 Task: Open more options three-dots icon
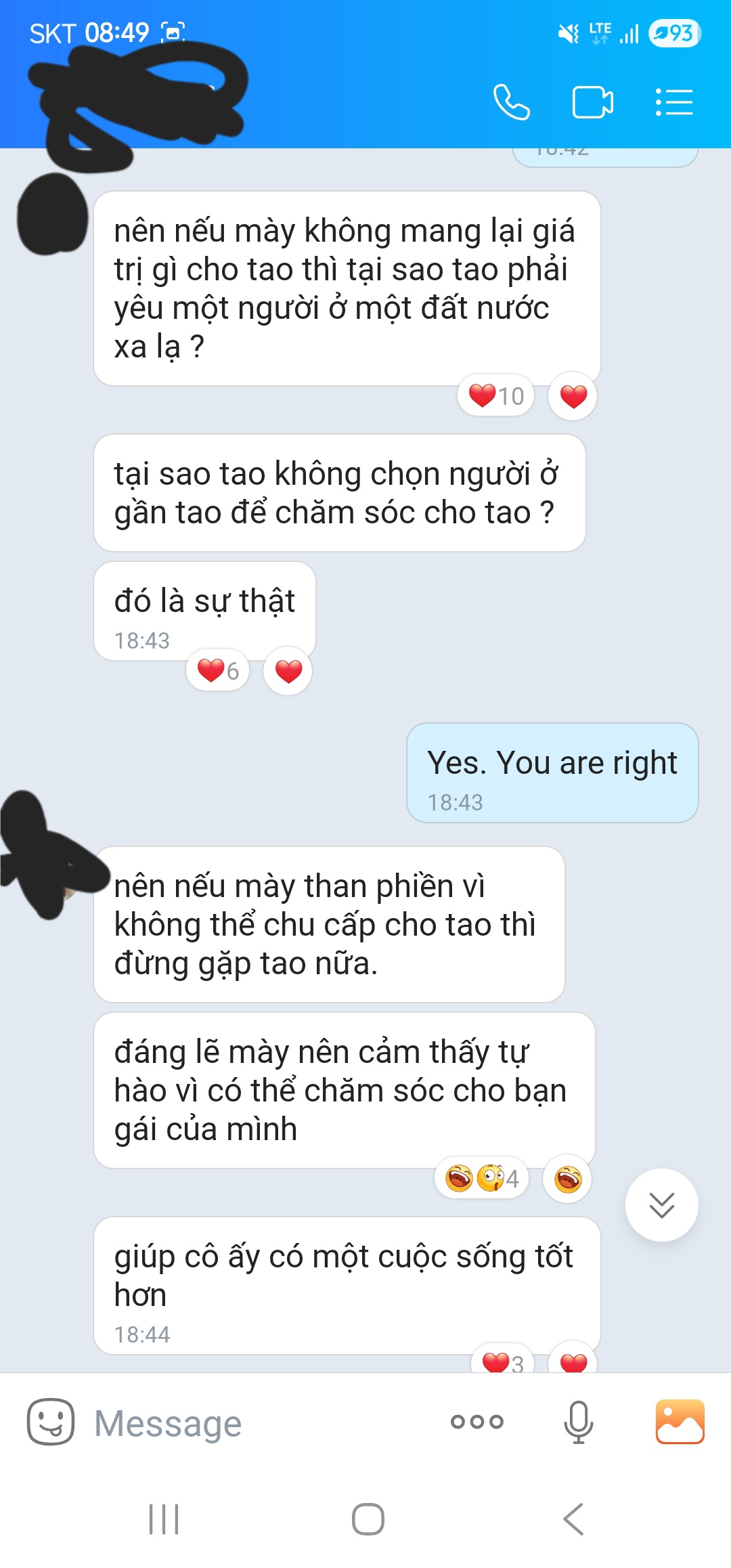pos(477,1422)
